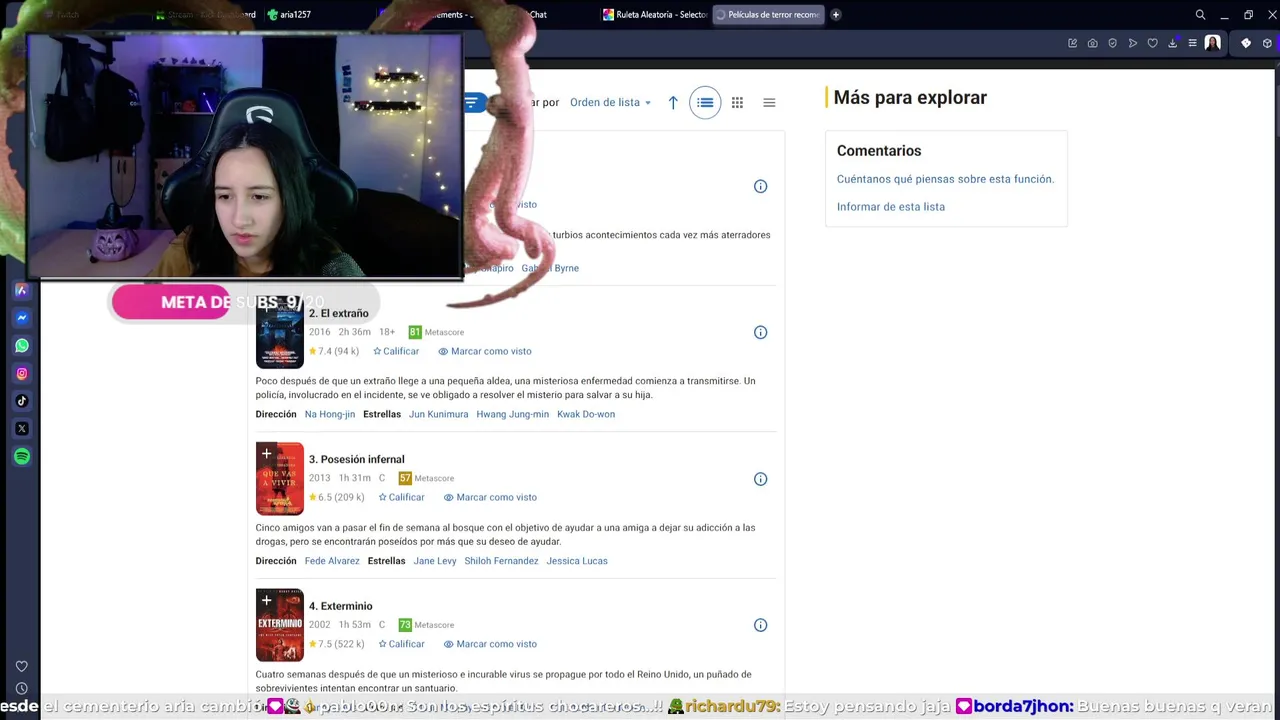Switch to the Ruleta Aleatoria tab

pyautogui.click(x=654, y=15)
